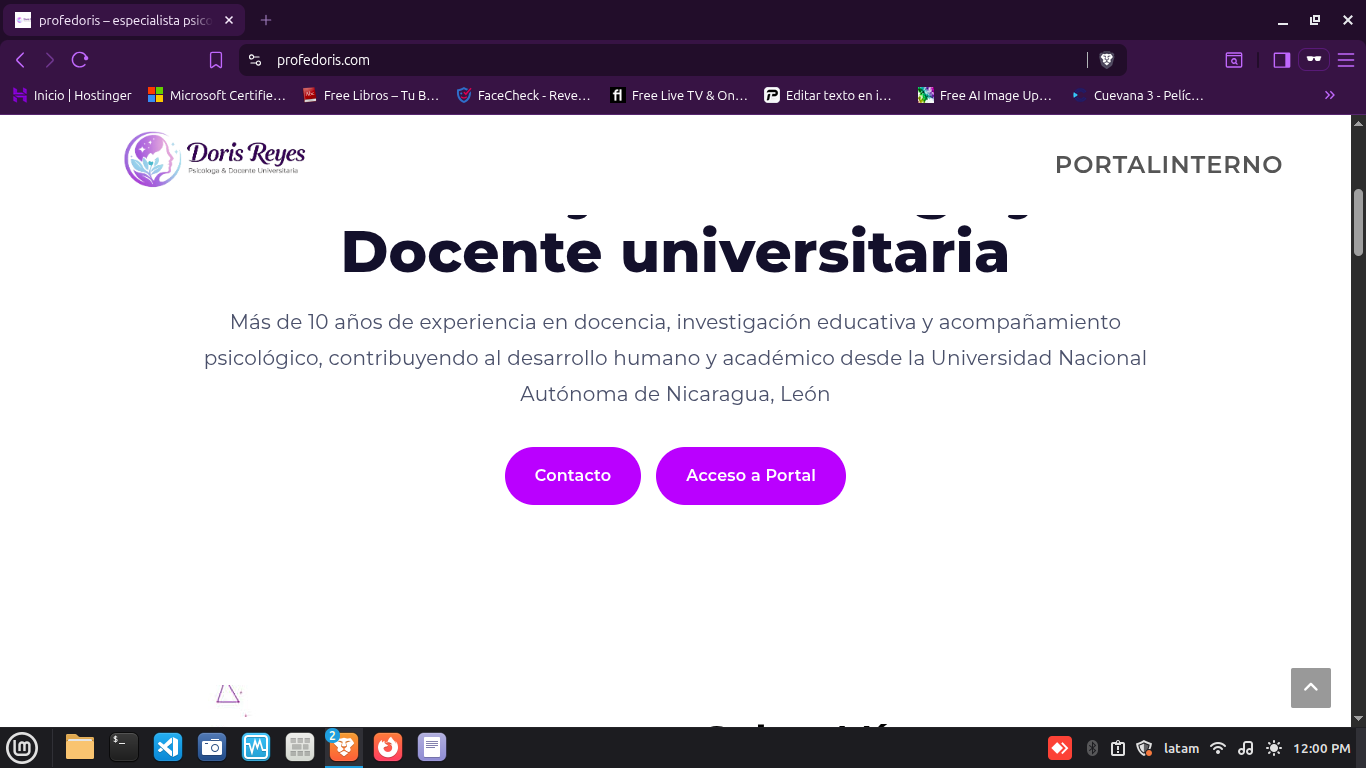Click the page vertical scrollbar thumb

click(1359, 223)
